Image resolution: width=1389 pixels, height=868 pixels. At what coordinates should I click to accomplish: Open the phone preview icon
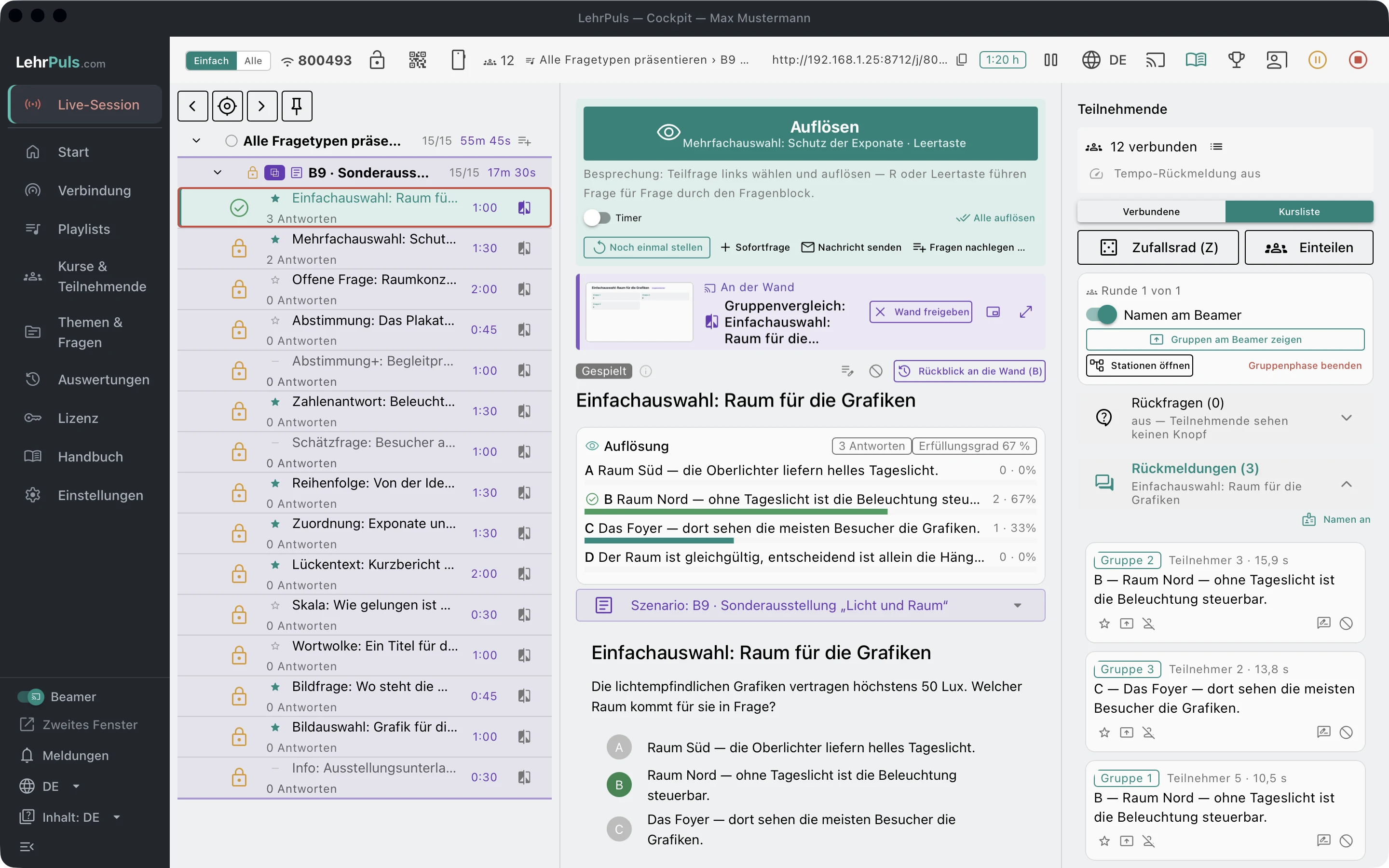pyautogui.click(x=458, y=60)
